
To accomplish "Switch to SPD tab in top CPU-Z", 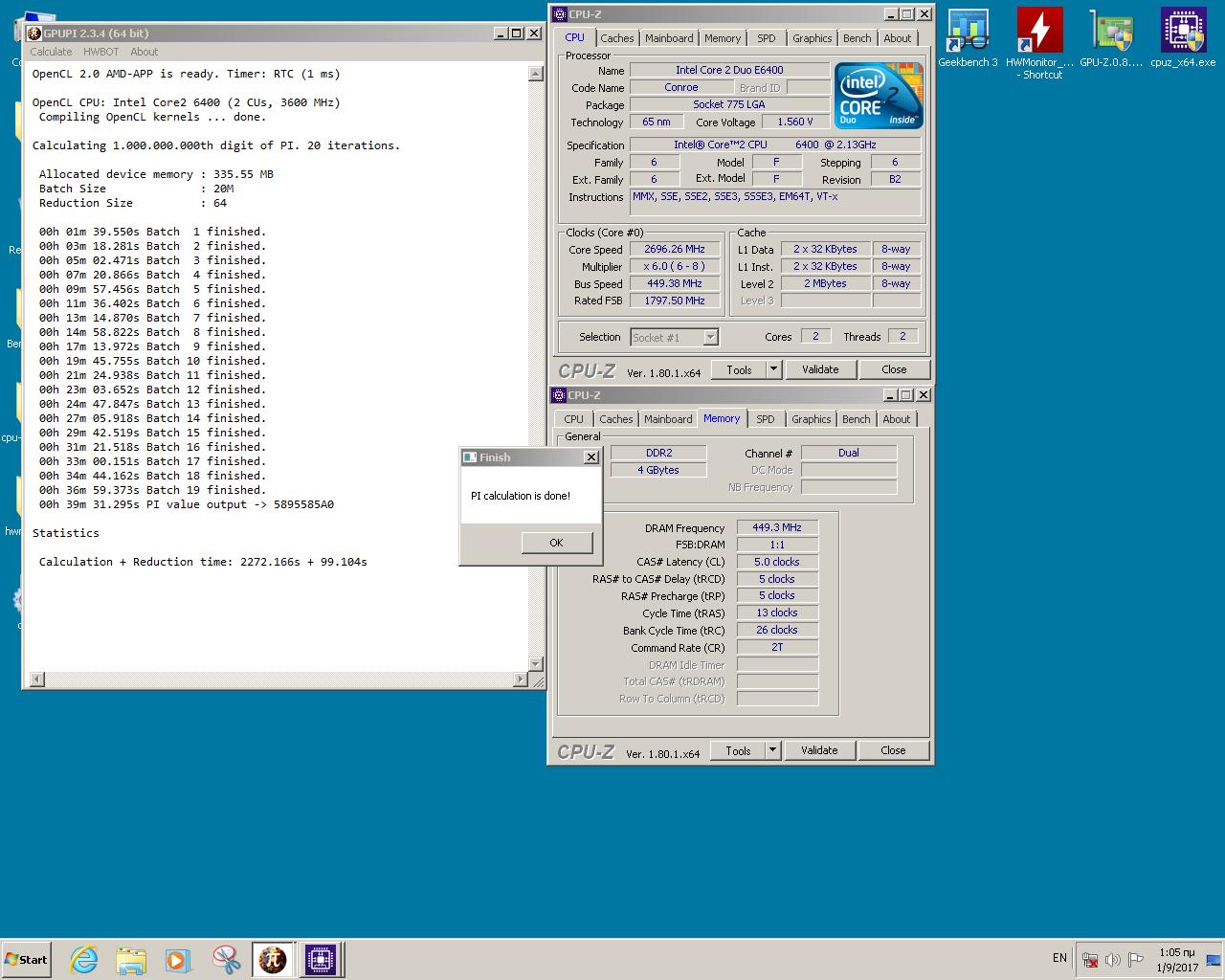I will (767, 38).
